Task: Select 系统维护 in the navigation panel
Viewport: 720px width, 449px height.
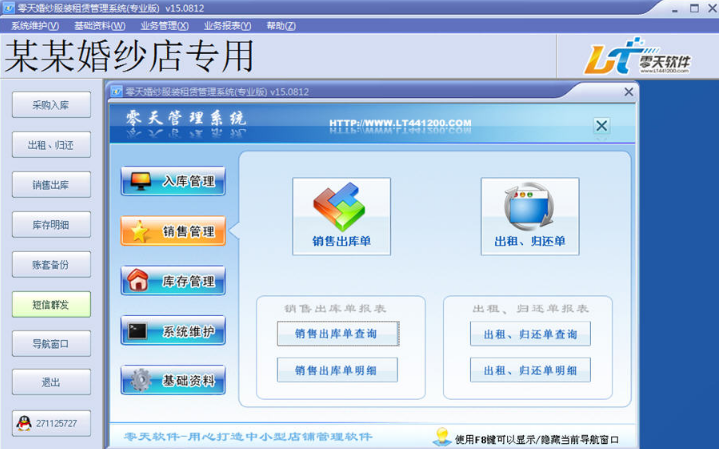Action: point(173,331)
